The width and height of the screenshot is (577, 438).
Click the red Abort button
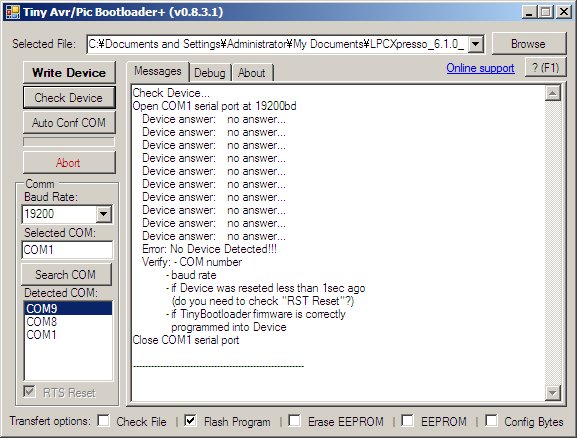coord(69,163)
